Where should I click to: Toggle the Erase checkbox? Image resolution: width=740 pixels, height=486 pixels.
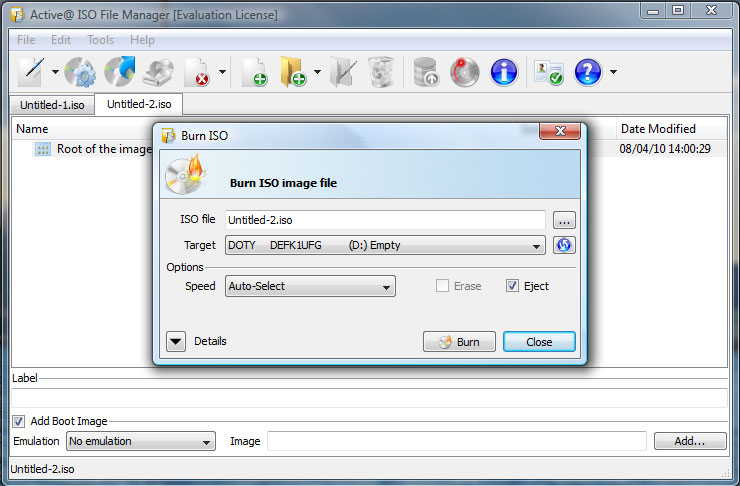[x=442, y=286]
